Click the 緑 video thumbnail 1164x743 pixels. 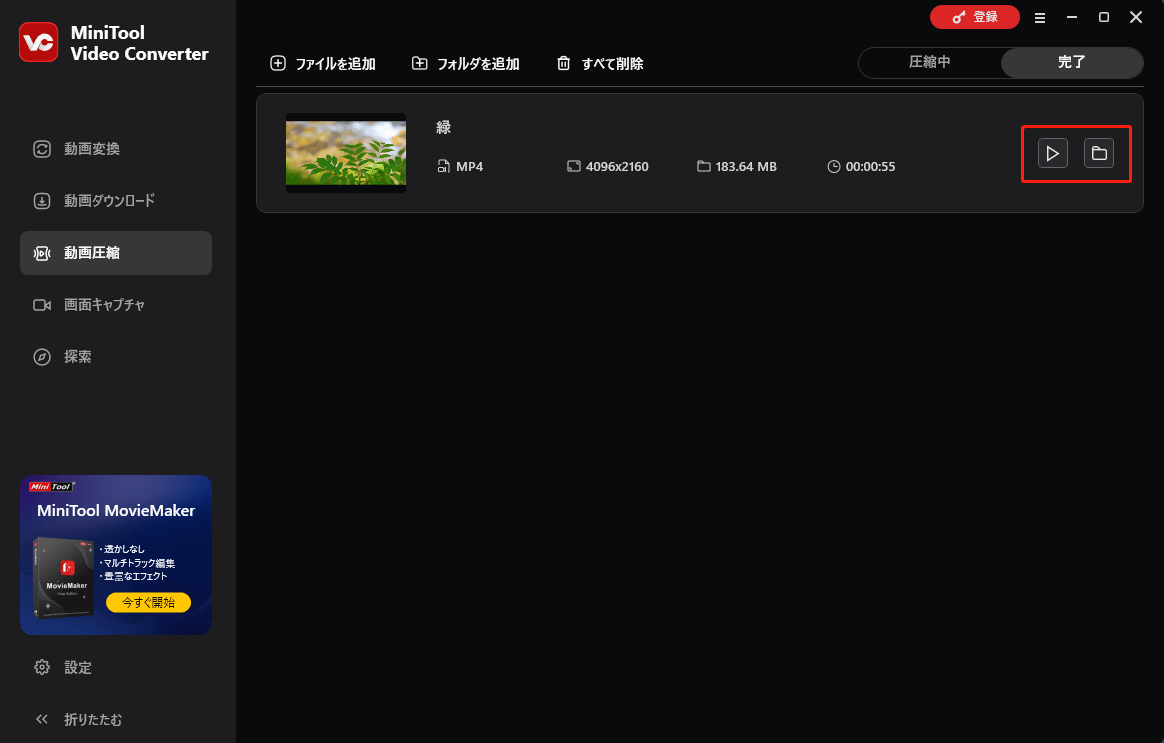click(x=346, y=153)
